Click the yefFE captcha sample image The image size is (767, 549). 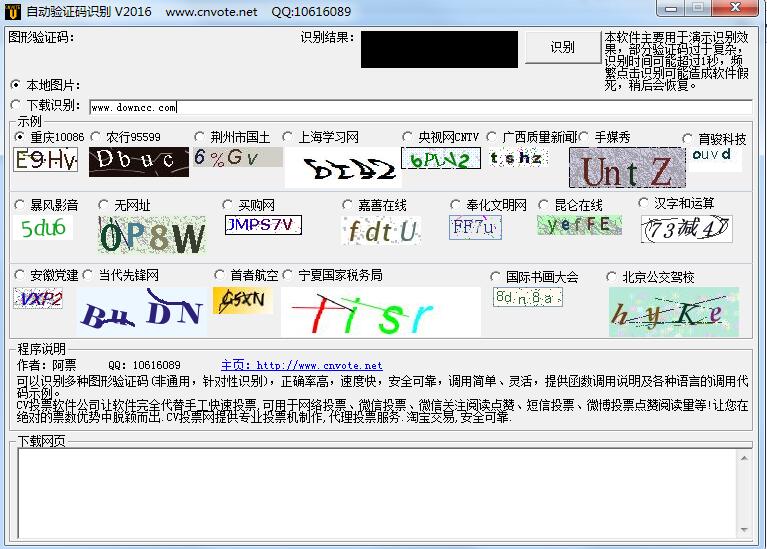click(580, 225)
